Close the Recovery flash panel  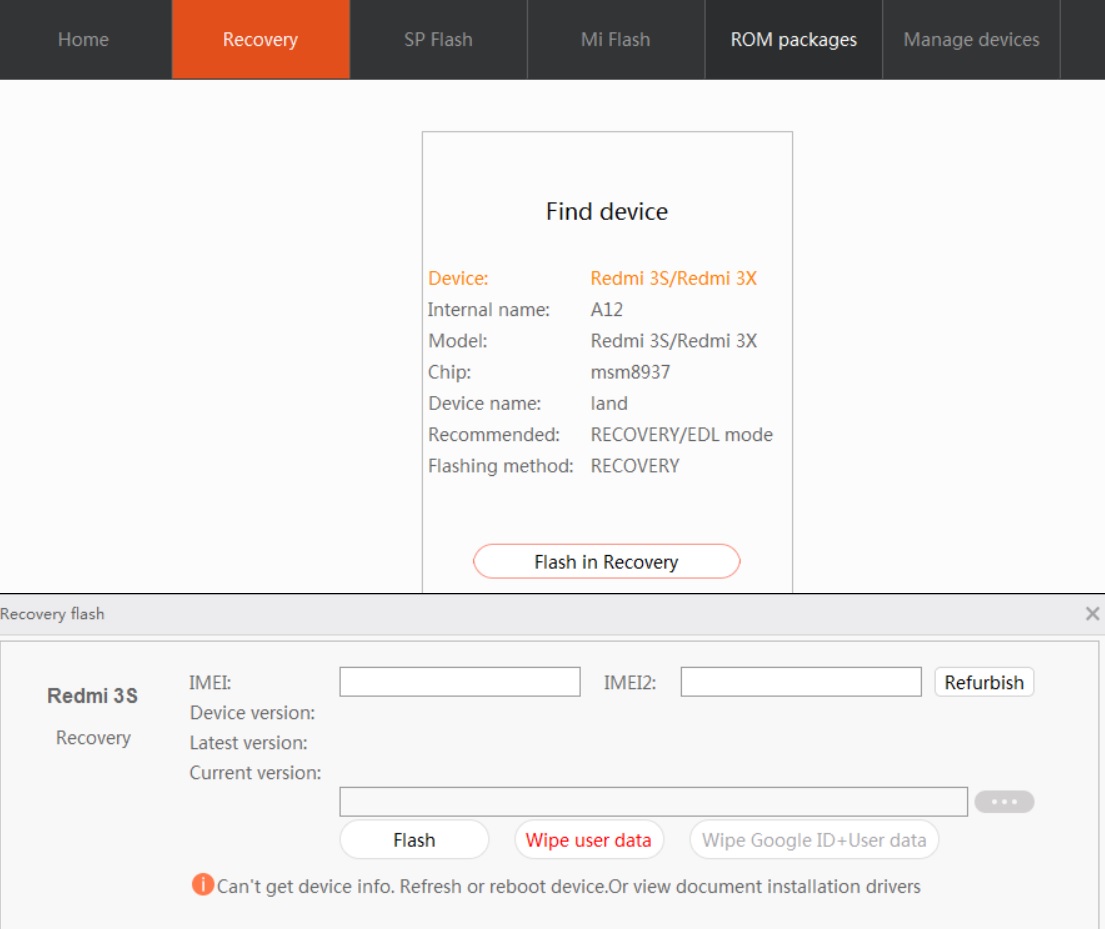click(1092, 614)
